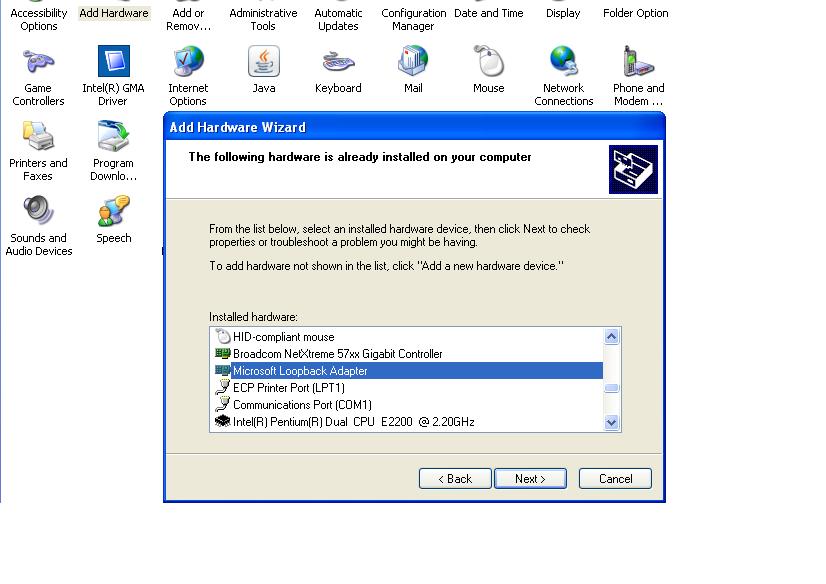Screen dimensions: 826x584
Task: Click the Microsoft Loopback Adapter icon
Action: 223,370
